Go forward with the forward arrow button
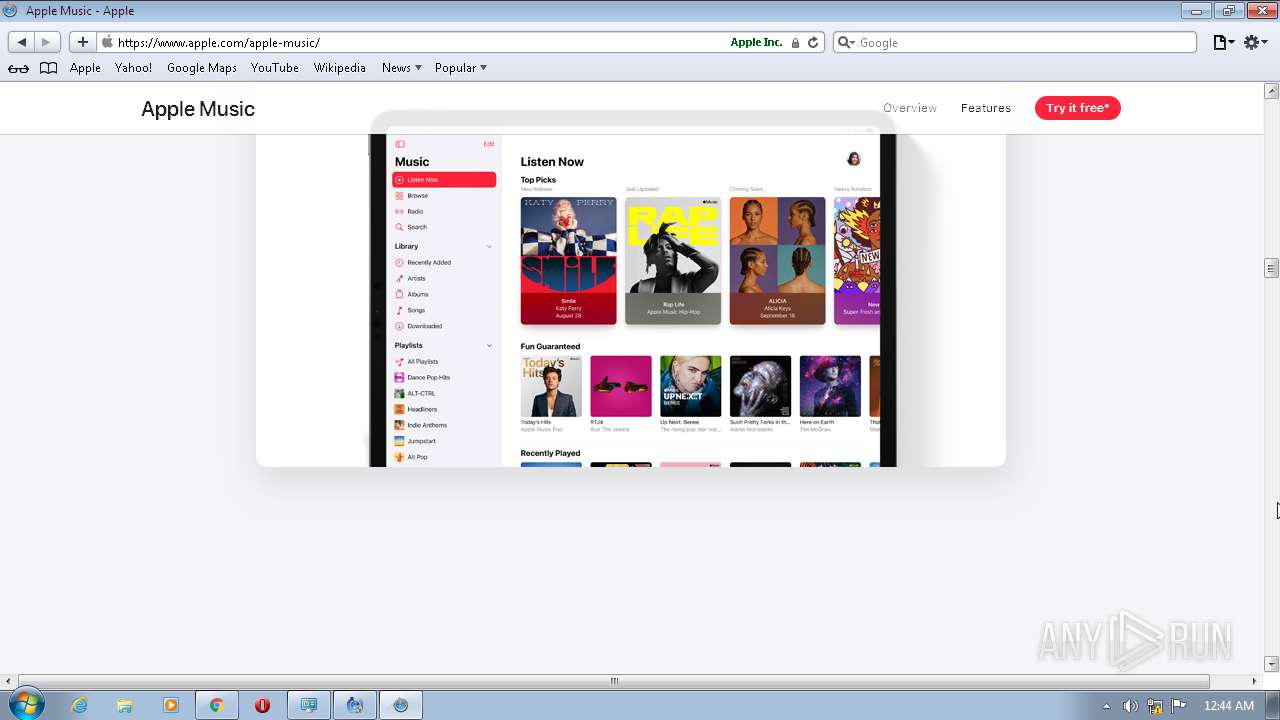Screen dimensions: 1280x720 coord(46,42)
